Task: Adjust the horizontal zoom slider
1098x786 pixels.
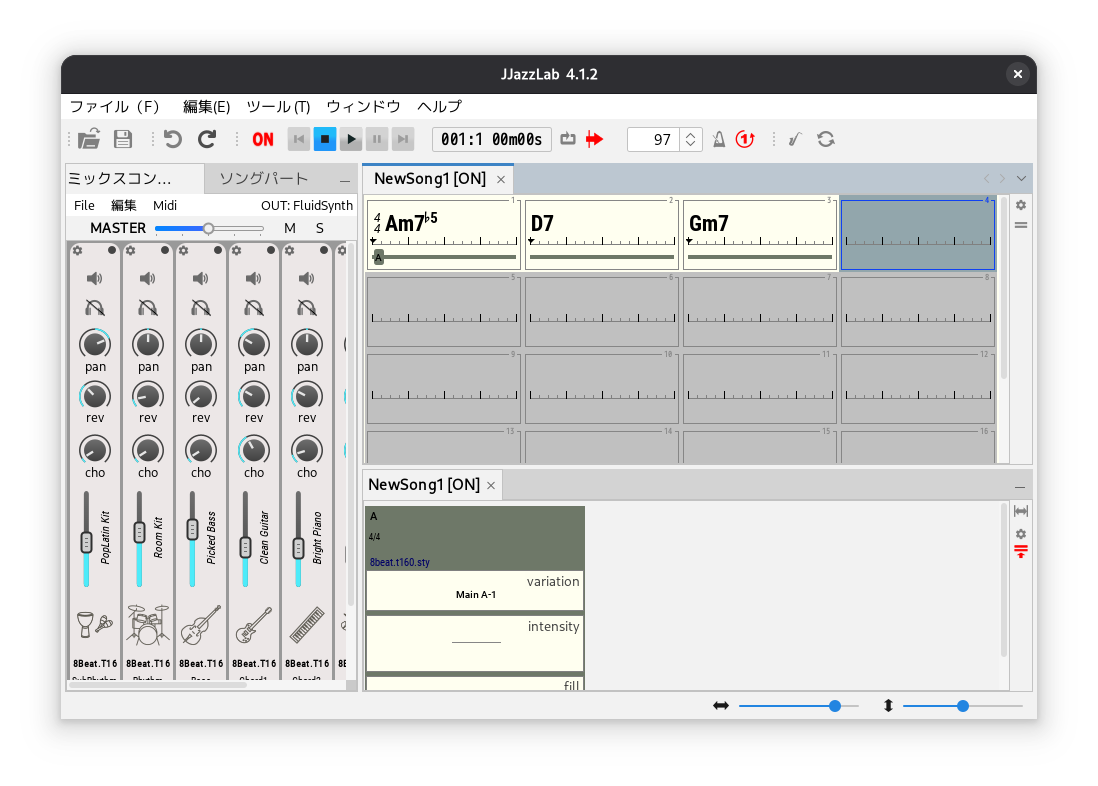Action: click(798, 706)
